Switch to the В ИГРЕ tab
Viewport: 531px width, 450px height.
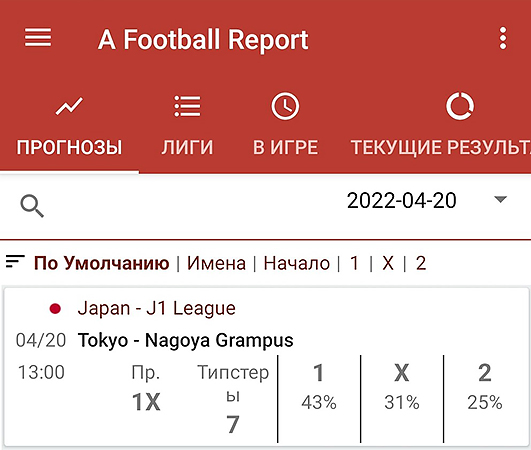[285, 148]
